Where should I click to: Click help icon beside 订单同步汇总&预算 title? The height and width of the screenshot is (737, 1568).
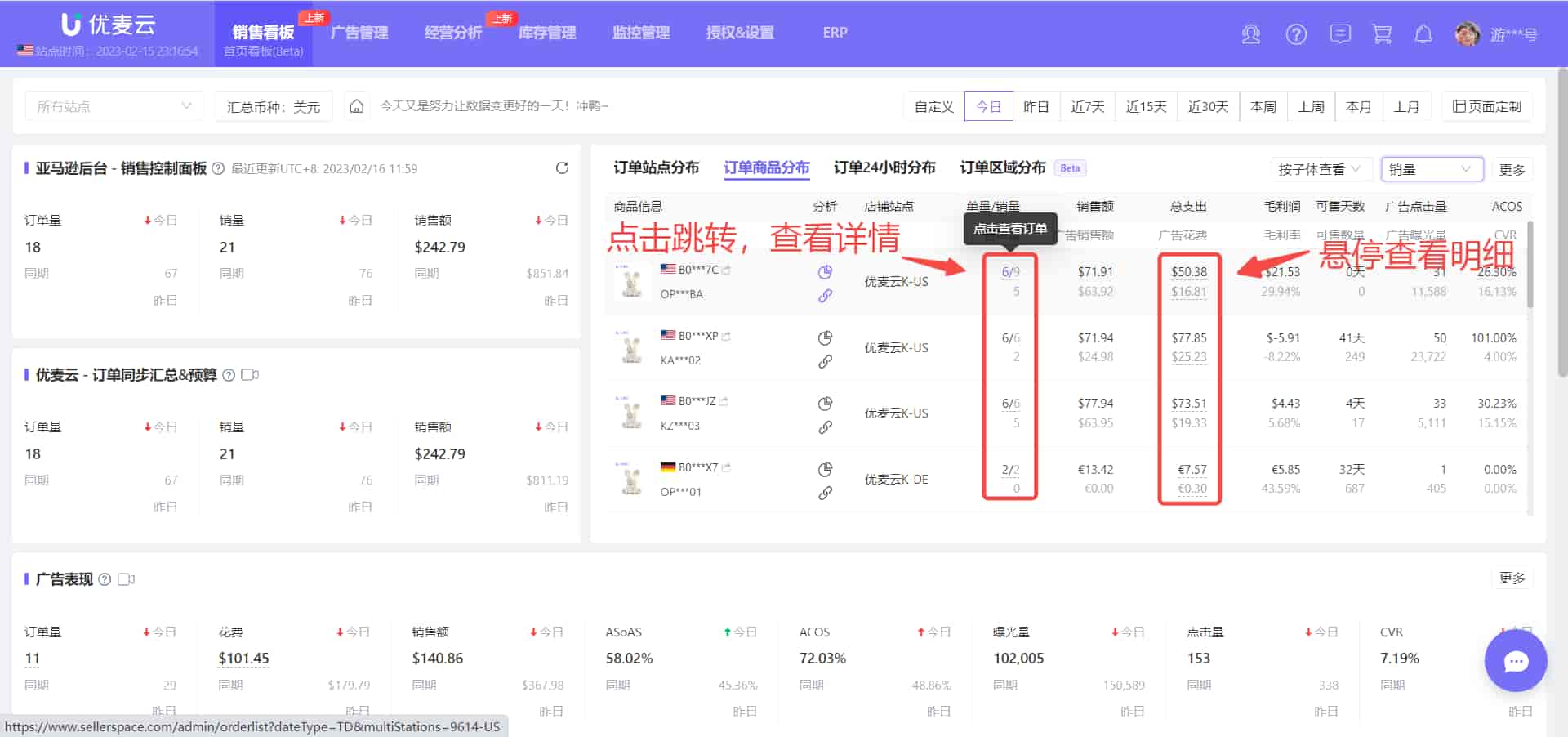click(229, 375)
